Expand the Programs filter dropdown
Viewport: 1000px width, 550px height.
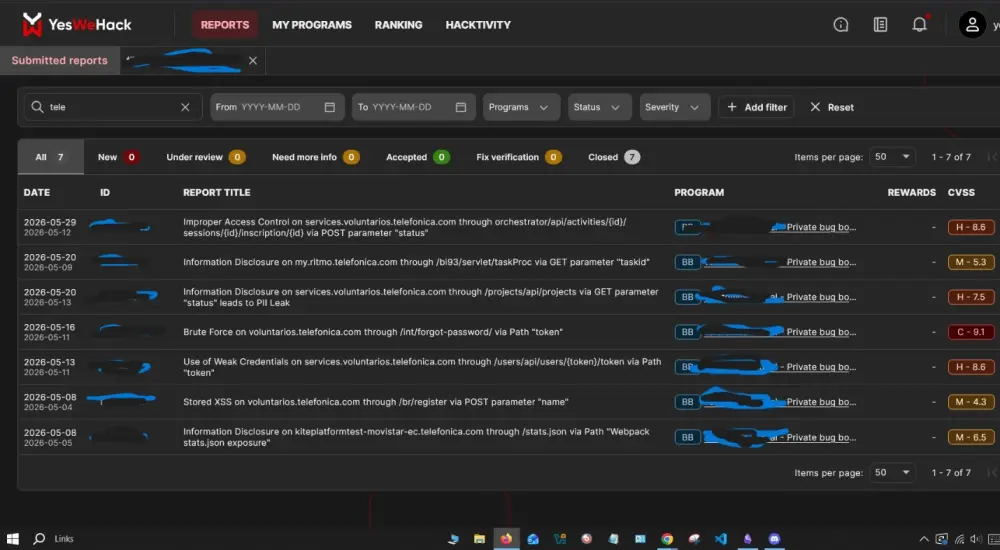click(521, 107)
